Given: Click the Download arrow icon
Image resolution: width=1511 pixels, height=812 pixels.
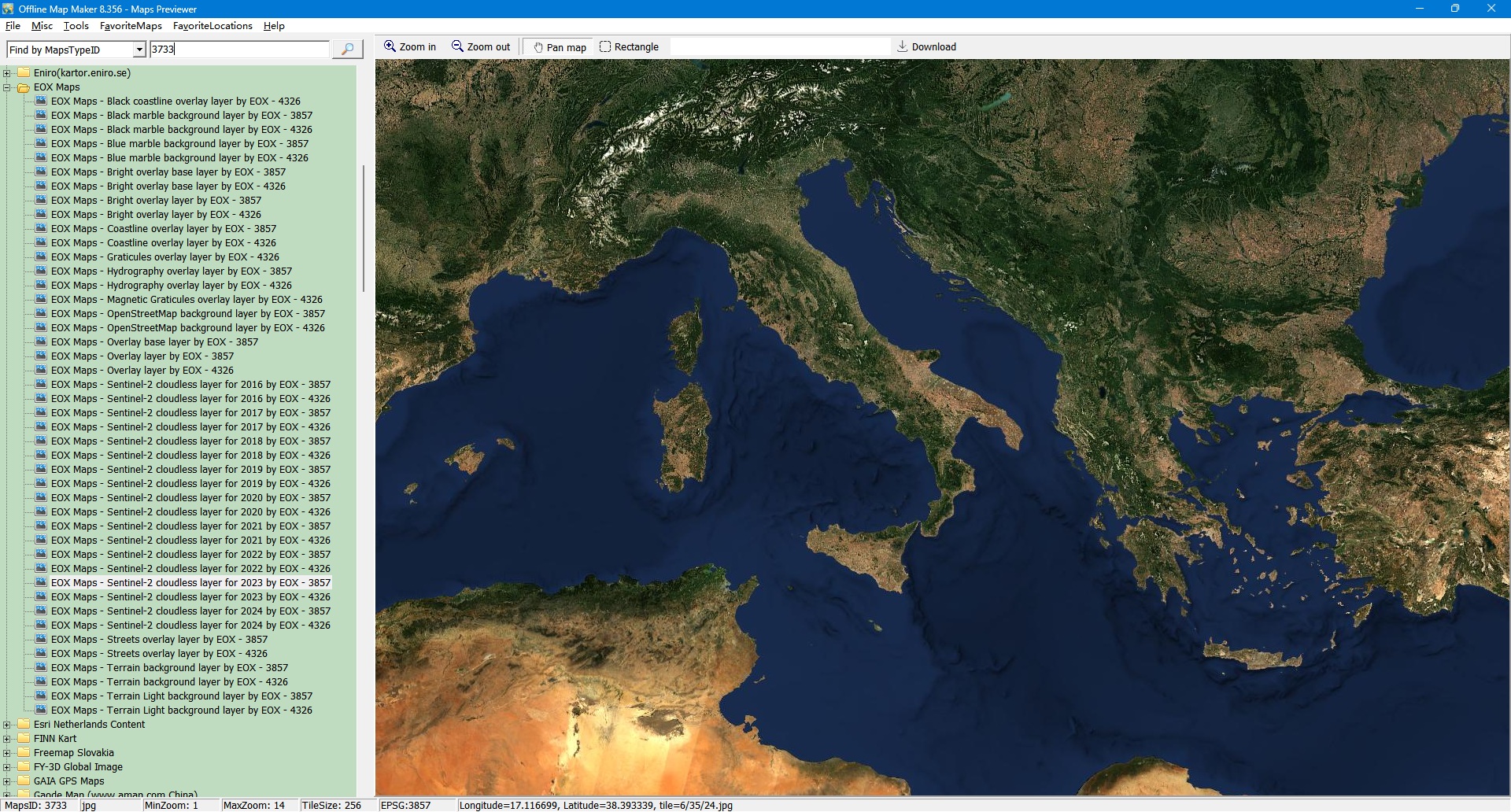Looking at the screenshot, I should tap(903, 46).
